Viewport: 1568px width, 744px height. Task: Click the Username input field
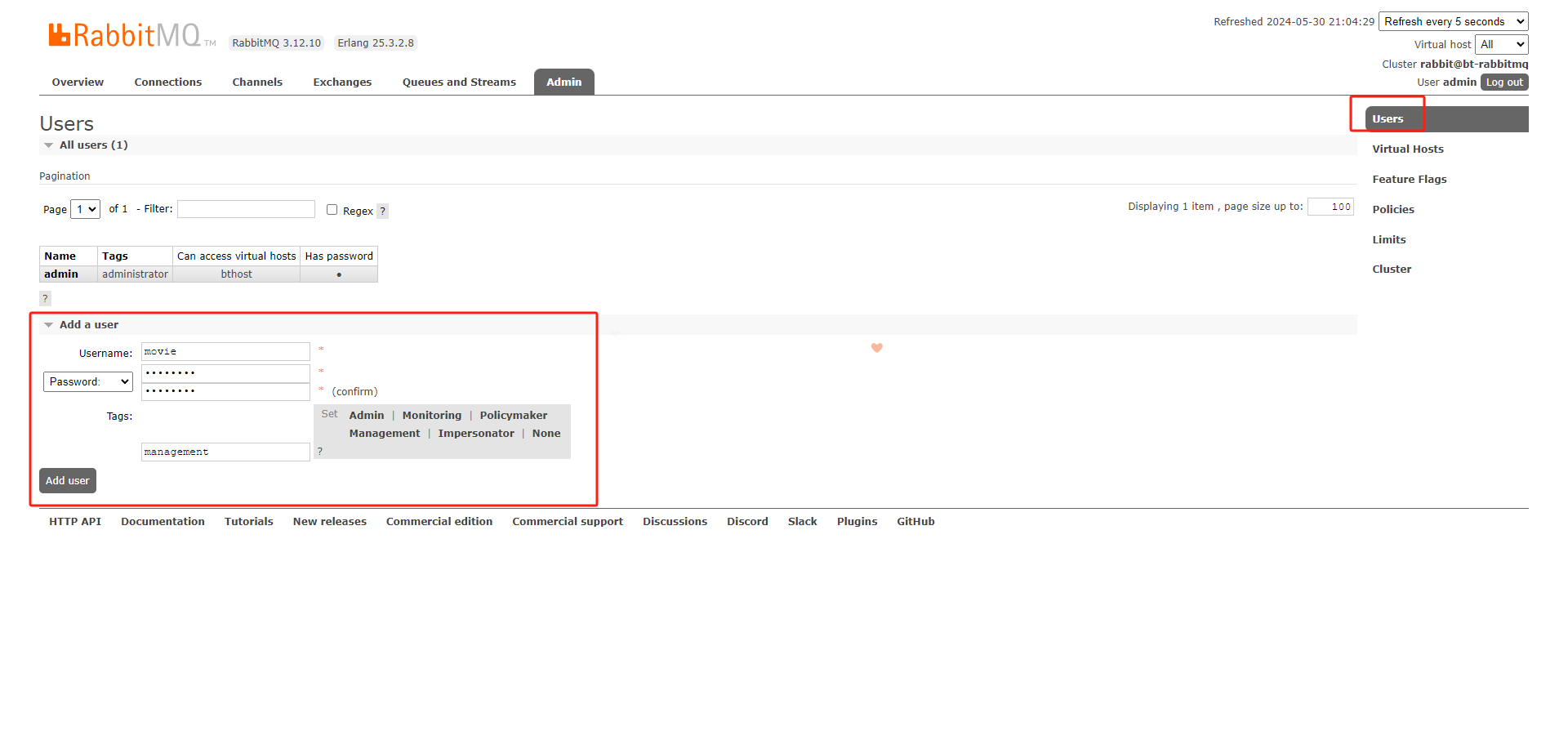coord(225,352)
